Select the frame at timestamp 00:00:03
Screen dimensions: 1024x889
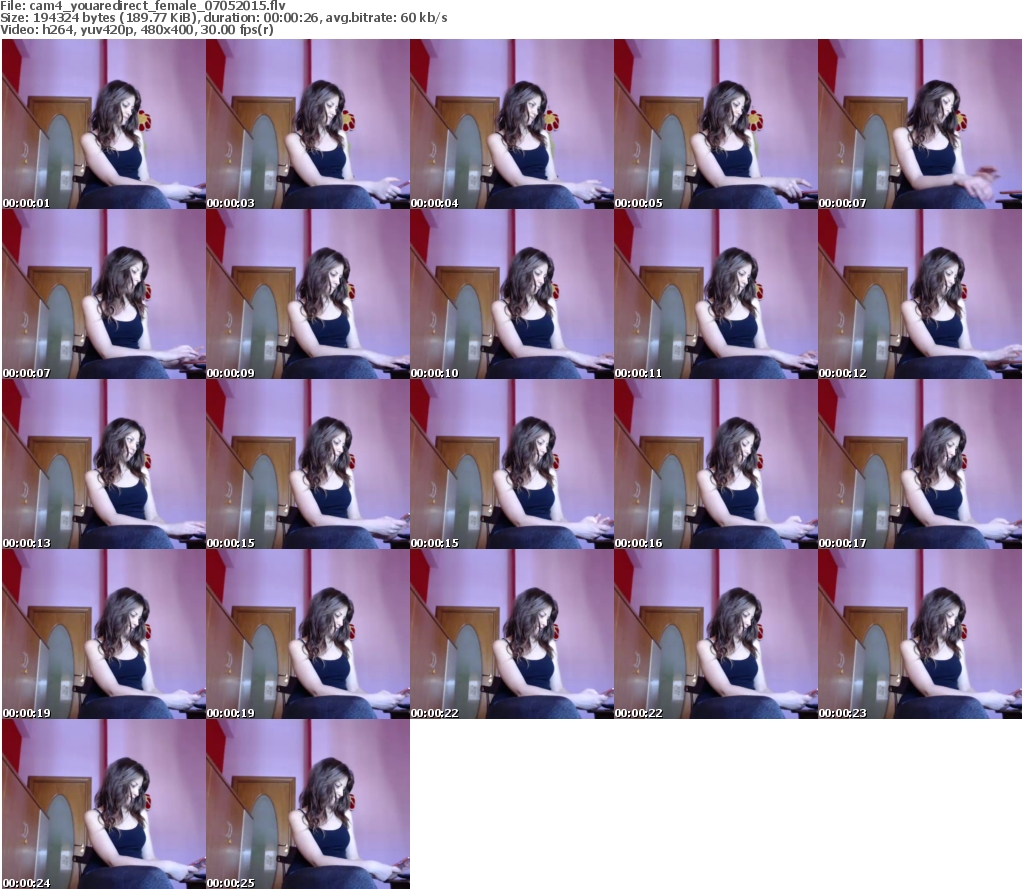(308, 124)
